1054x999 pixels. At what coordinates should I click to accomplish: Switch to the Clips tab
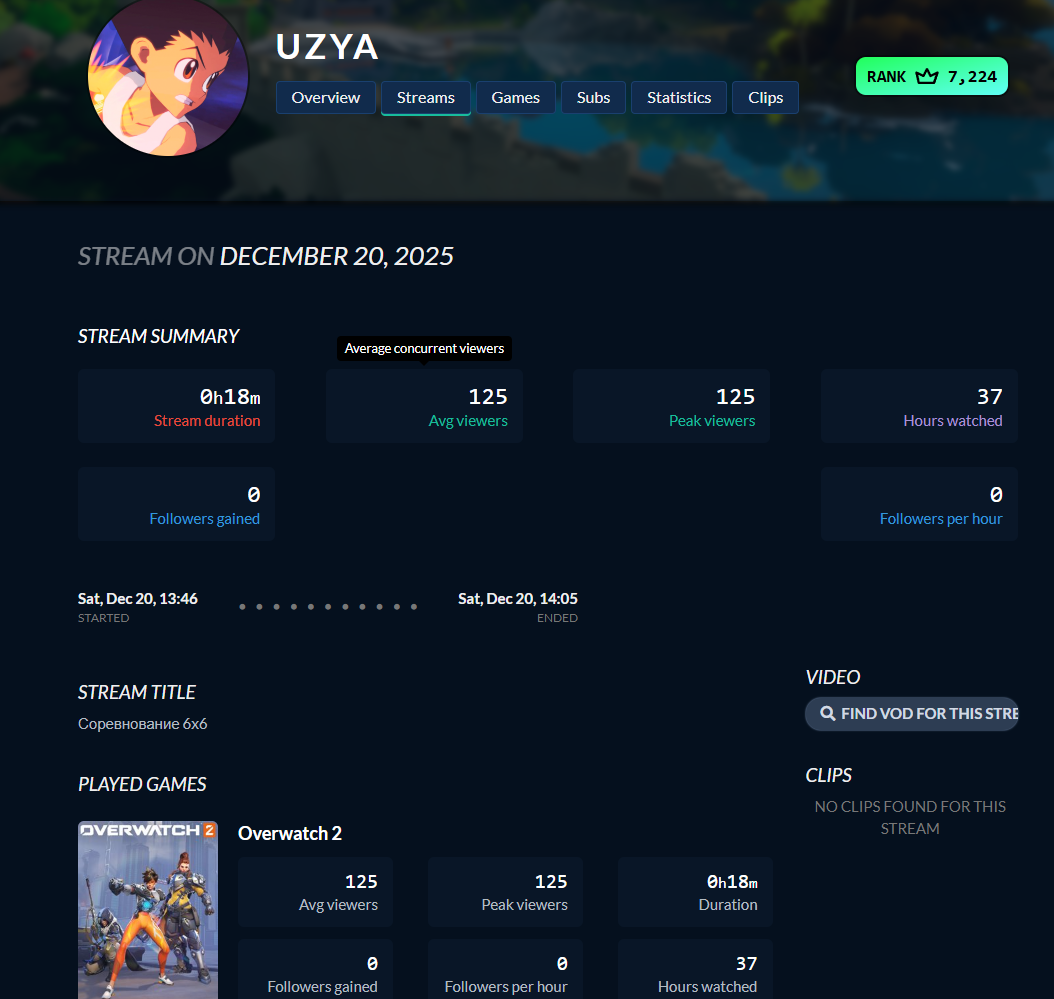766,97
